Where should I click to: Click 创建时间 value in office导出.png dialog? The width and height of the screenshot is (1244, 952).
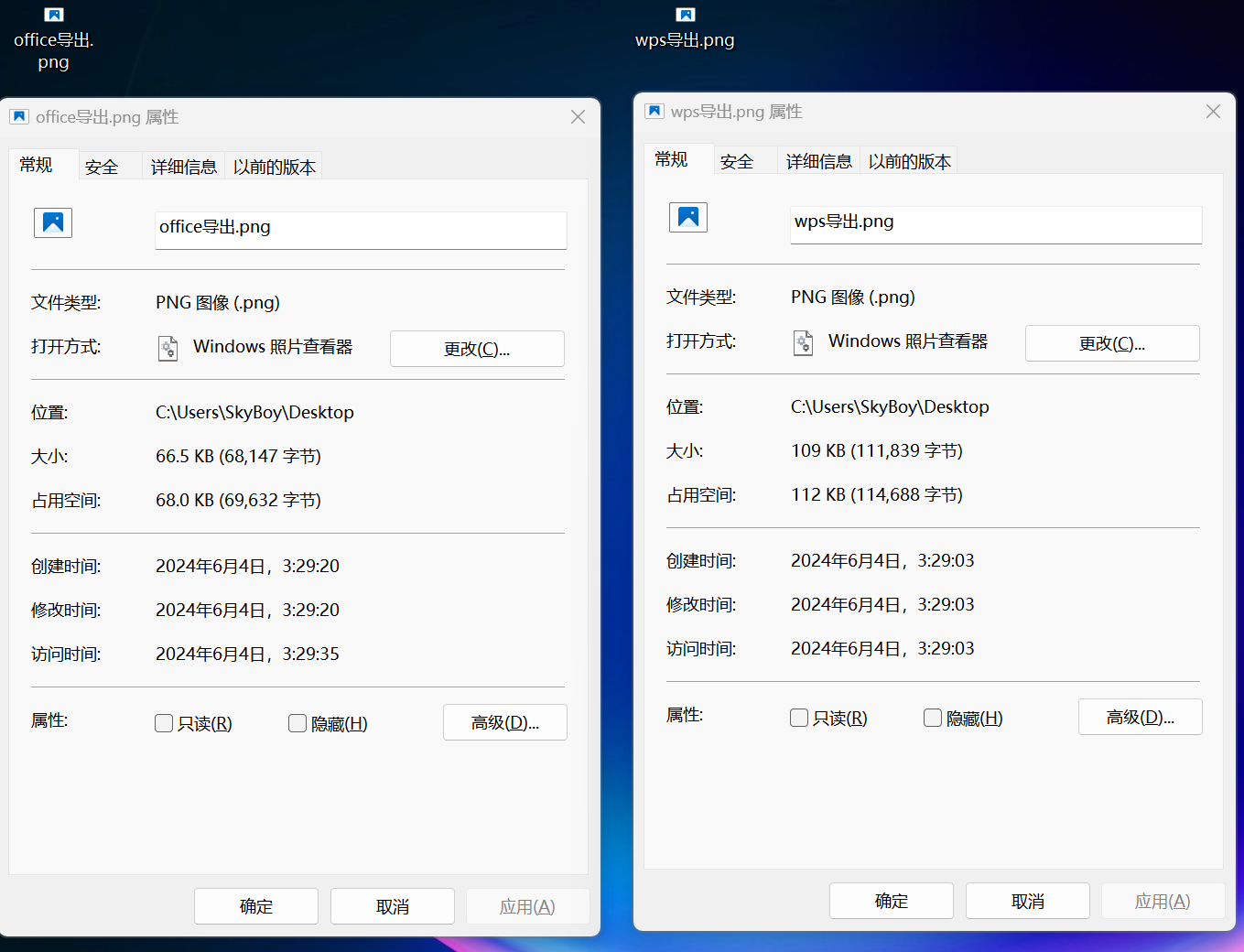(x=247, y=566)
